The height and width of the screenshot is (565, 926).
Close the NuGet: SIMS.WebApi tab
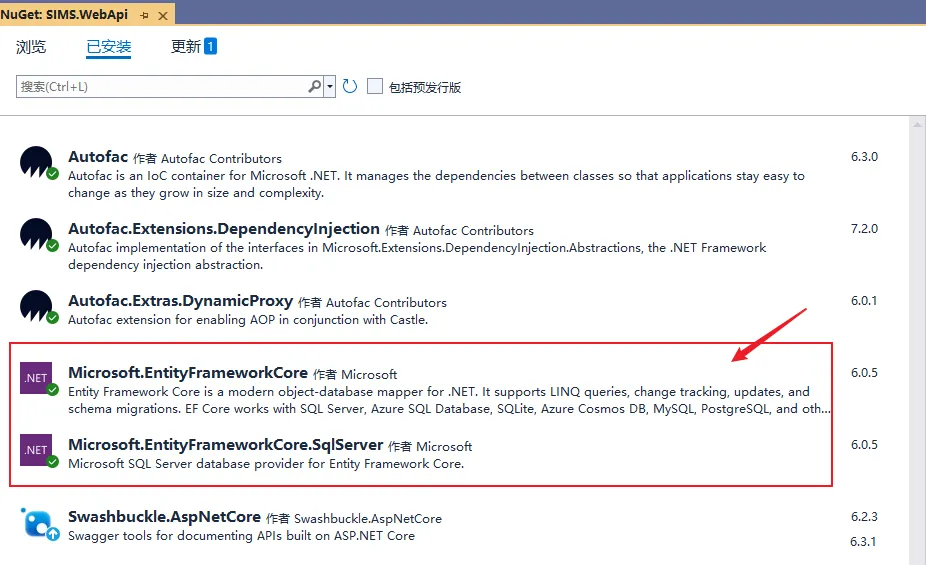coord(163,16)
